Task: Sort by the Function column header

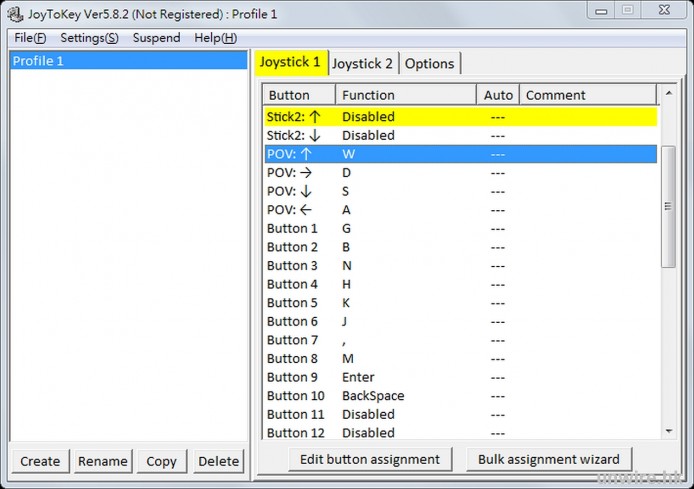Action: (405, 95)
